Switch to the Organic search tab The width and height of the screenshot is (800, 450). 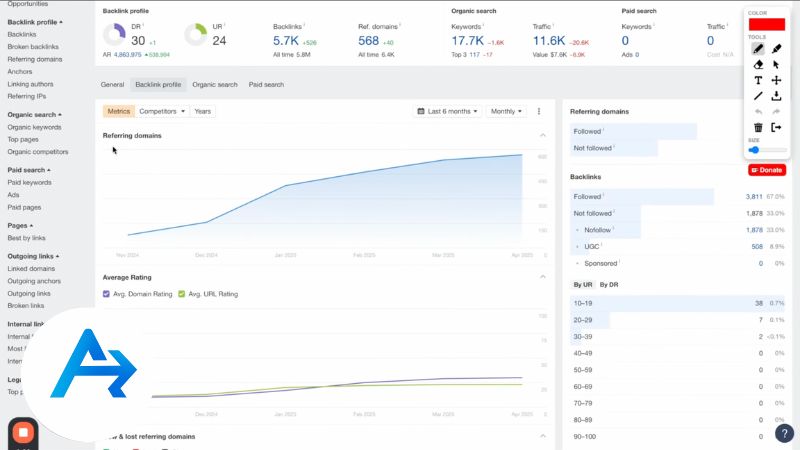pos(215,85)
